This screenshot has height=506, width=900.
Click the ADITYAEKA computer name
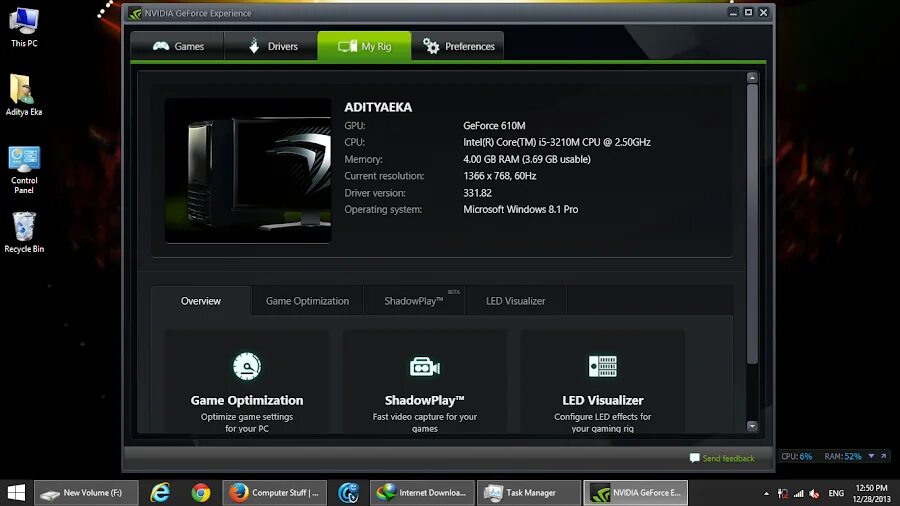click(378, 107)
